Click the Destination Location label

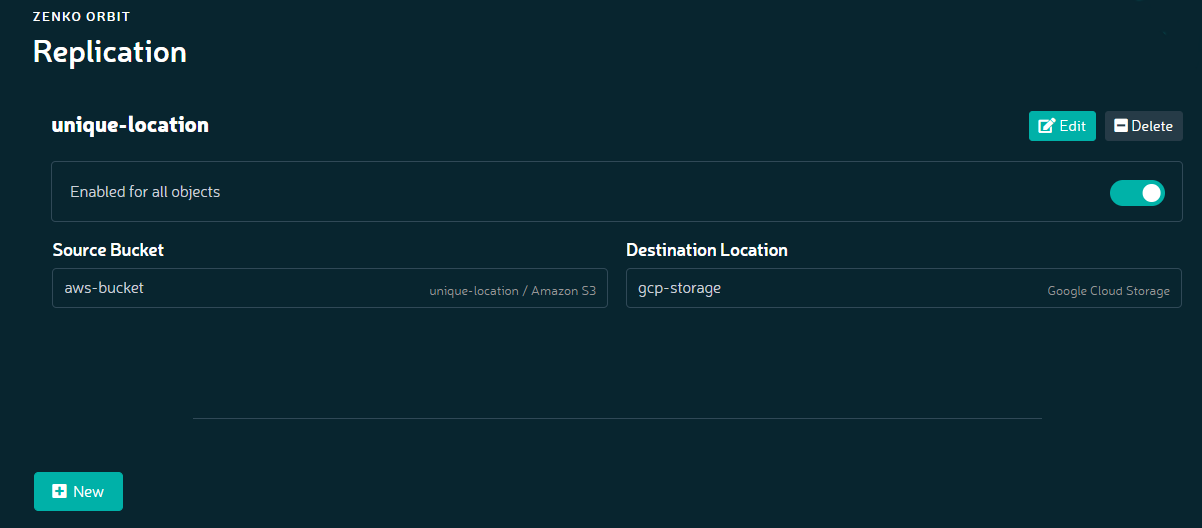[706, 250]
